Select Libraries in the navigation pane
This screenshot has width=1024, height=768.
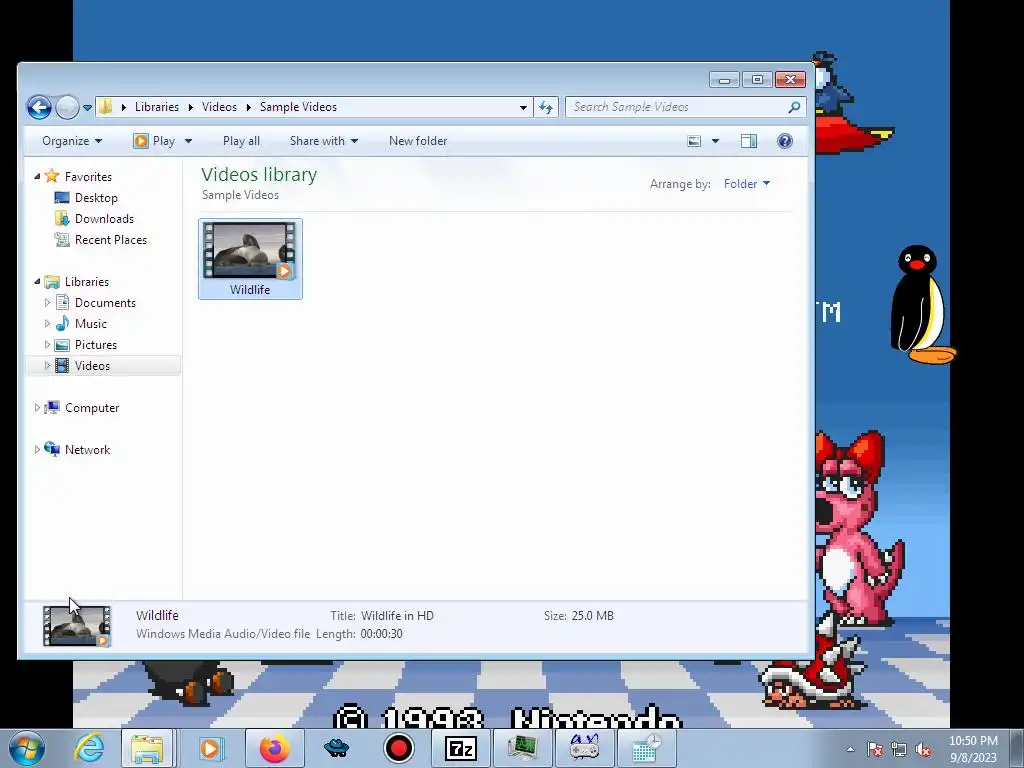point(87,281)
